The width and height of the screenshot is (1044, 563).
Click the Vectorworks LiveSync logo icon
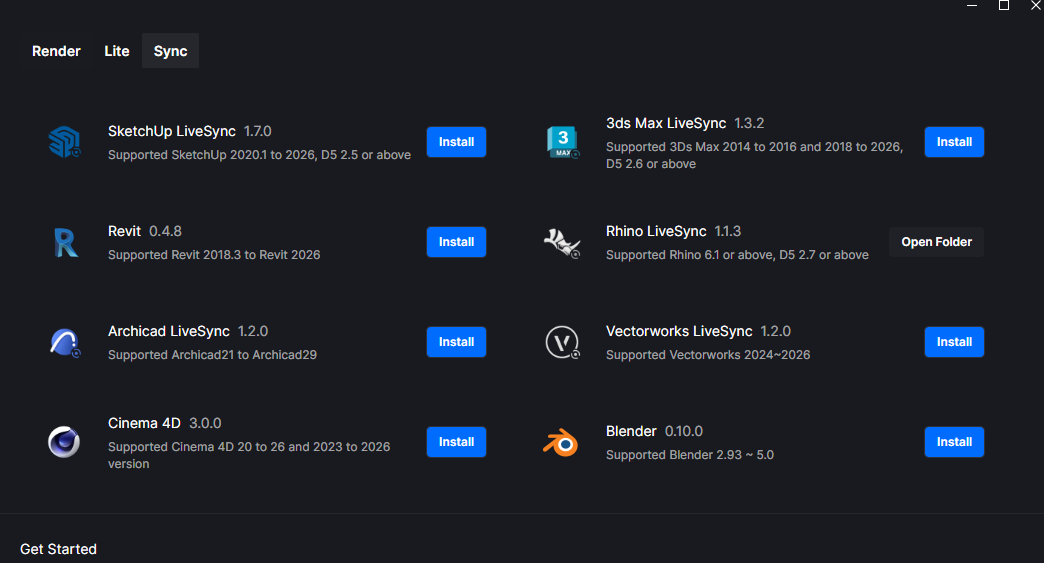point(562,342)
